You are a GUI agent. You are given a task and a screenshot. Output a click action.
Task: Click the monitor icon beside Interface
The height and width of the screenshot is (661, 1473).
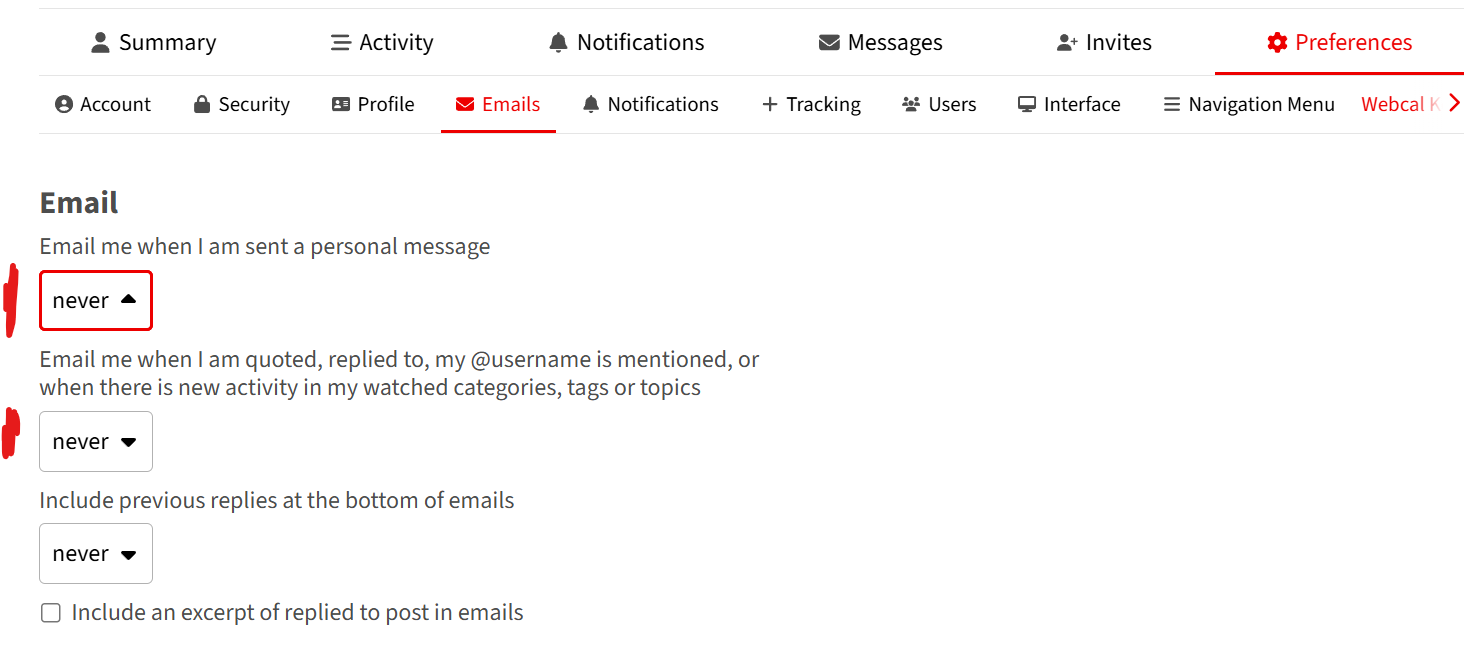(1027, 105)
